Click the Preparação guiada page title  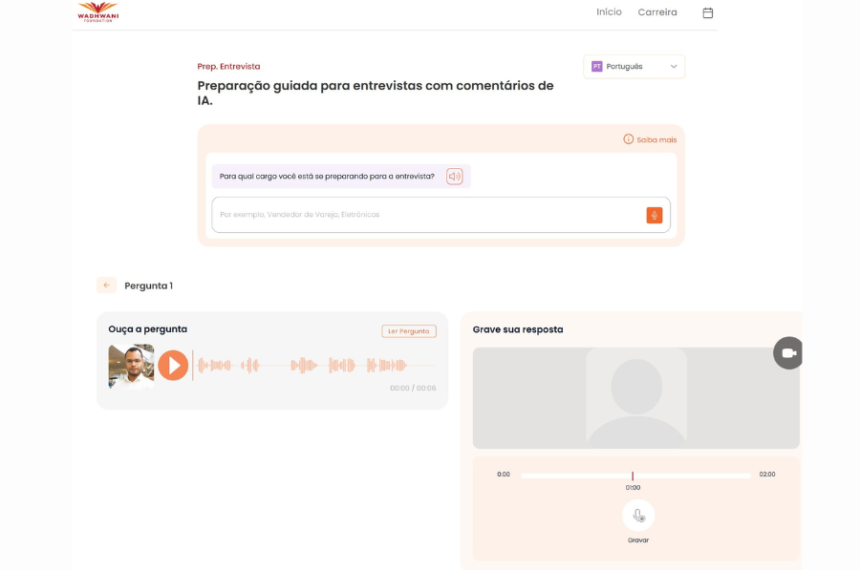pos(376,93)
